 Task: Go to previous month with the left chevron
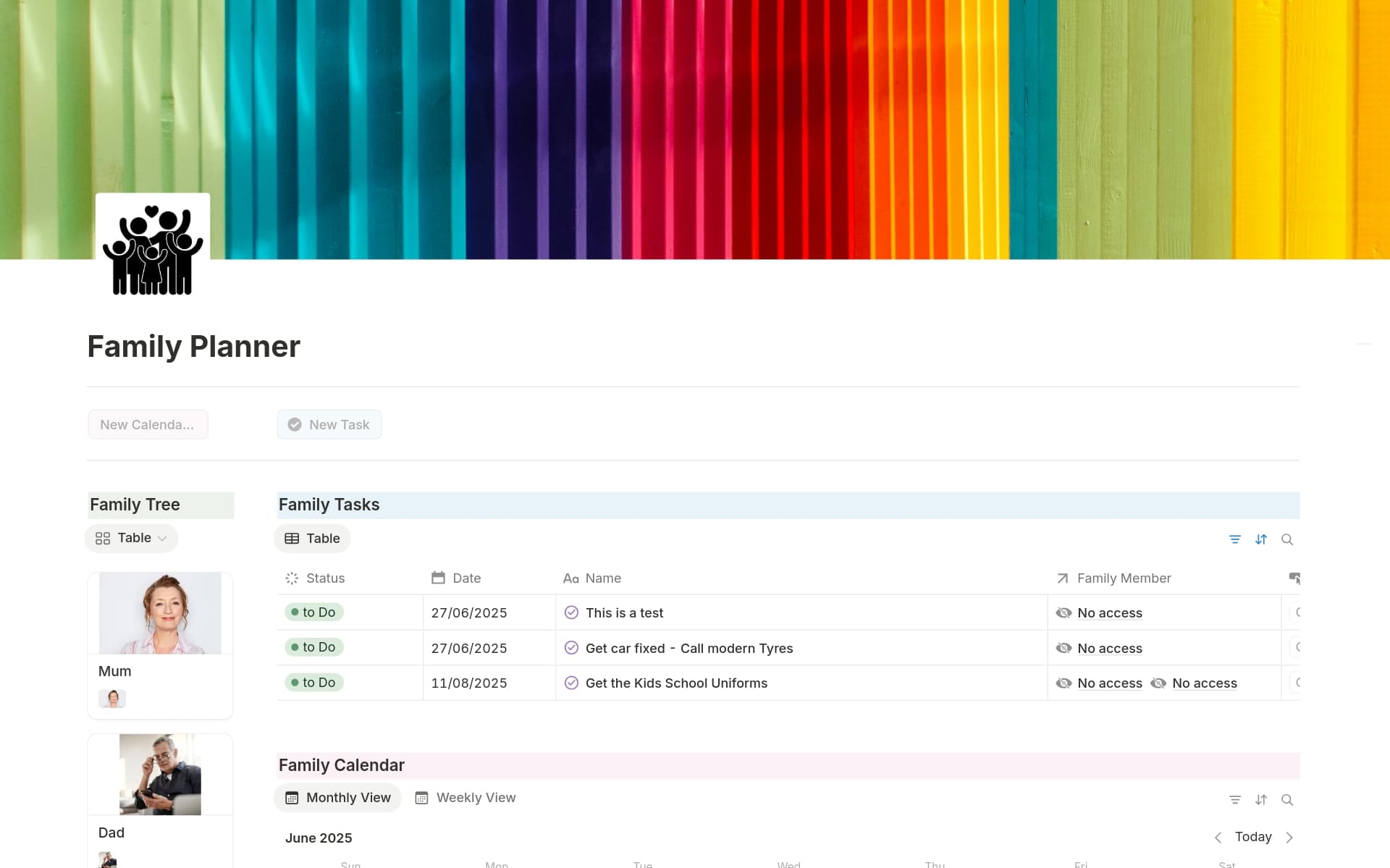coord(1218,837)
